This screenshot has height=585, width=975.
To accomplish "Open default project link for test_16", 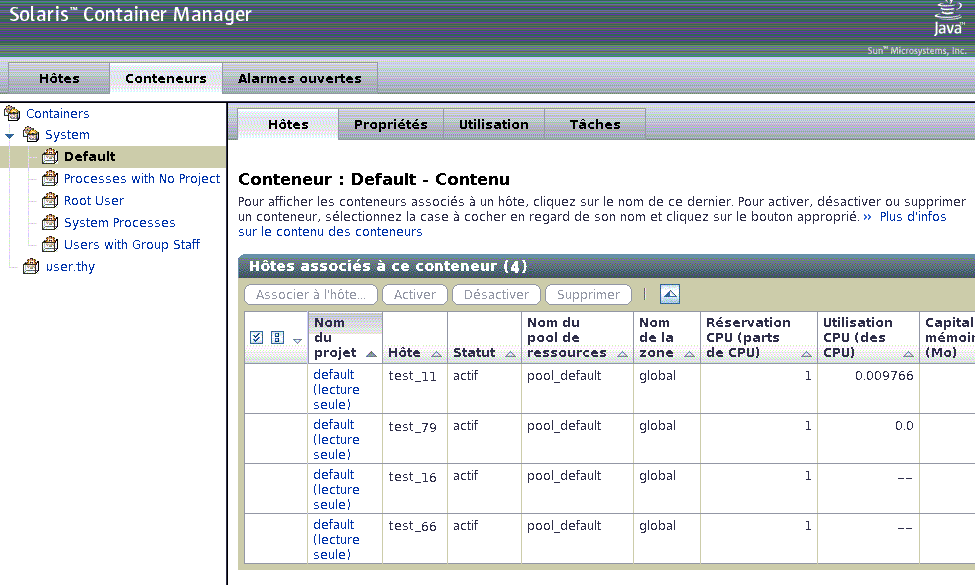I will (x=336, y=489).
